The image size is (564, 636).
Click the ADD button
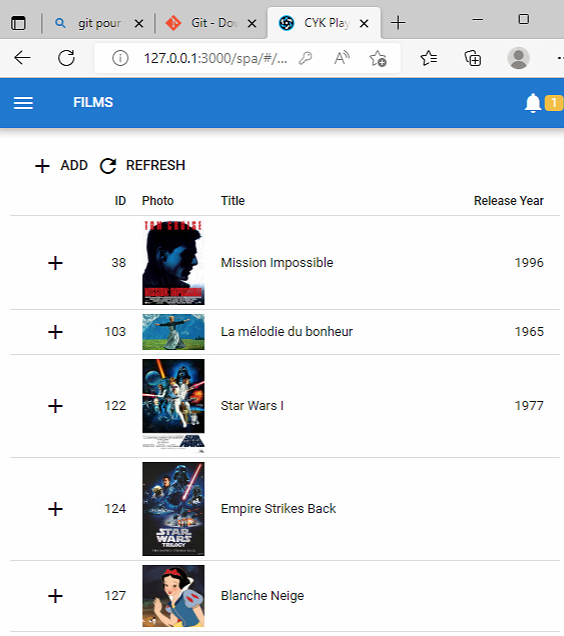61,165
